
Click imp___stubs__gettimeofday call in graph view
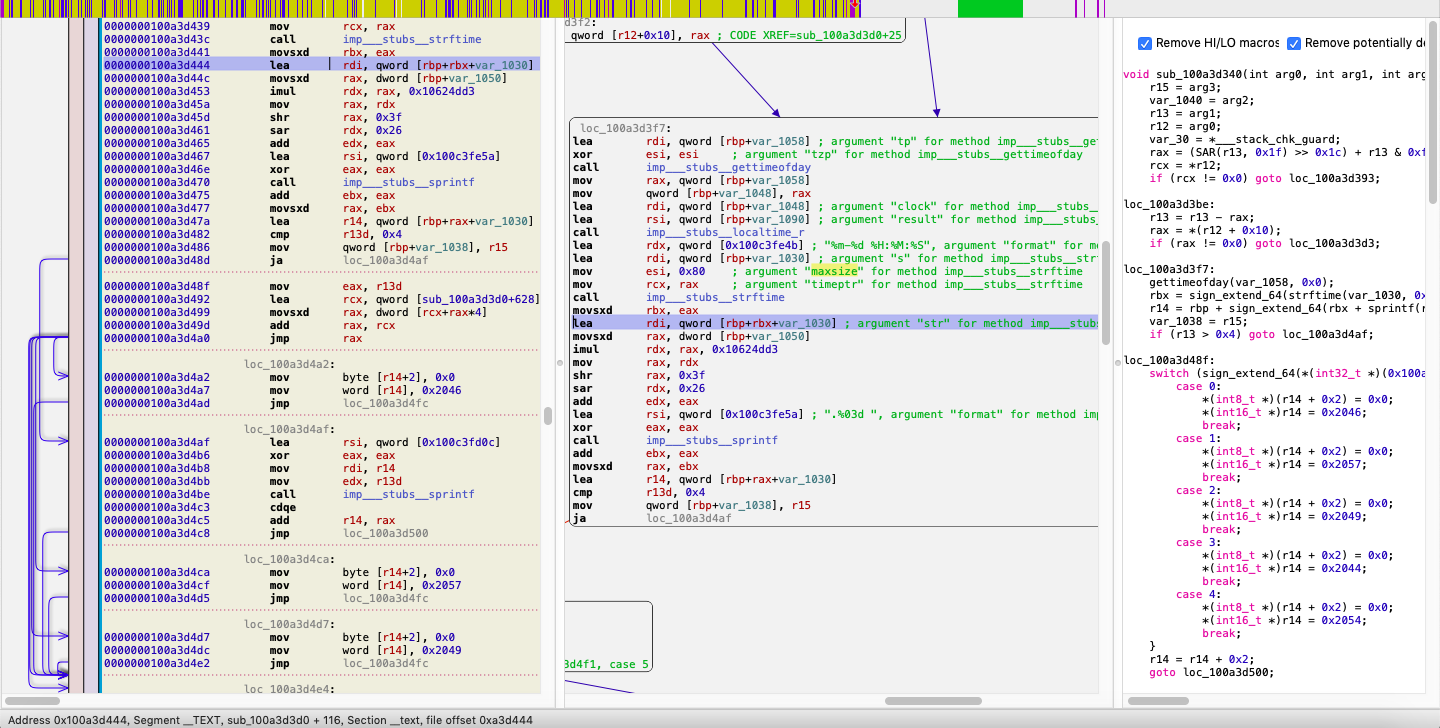pos(728,167)
